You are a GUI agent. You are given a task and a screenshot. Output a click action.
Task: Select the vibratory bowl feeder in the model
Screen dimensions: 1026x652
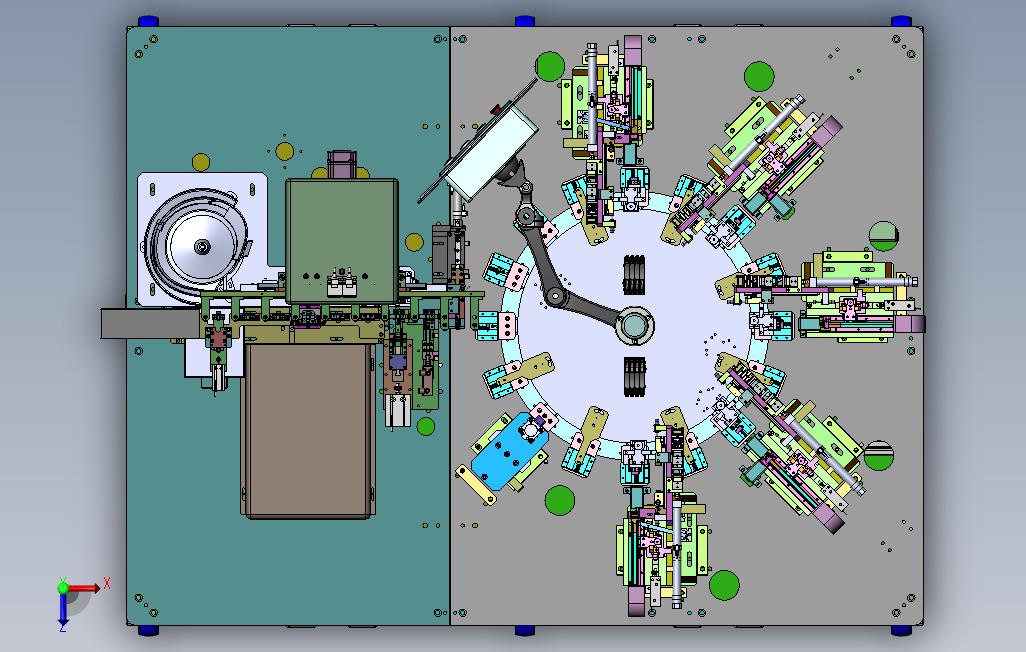click(197, 247)
